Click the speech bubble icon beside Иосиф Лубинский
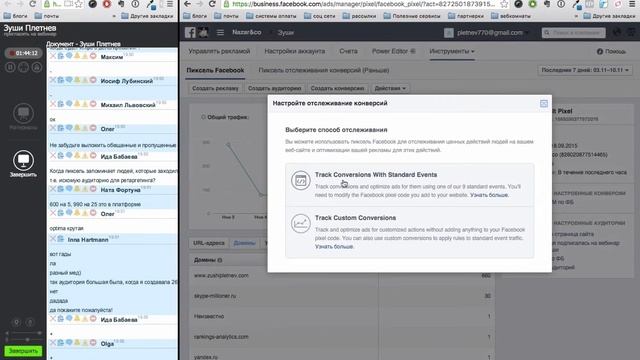The height and width of the screenshot is (360, 640). pos(69,80)
